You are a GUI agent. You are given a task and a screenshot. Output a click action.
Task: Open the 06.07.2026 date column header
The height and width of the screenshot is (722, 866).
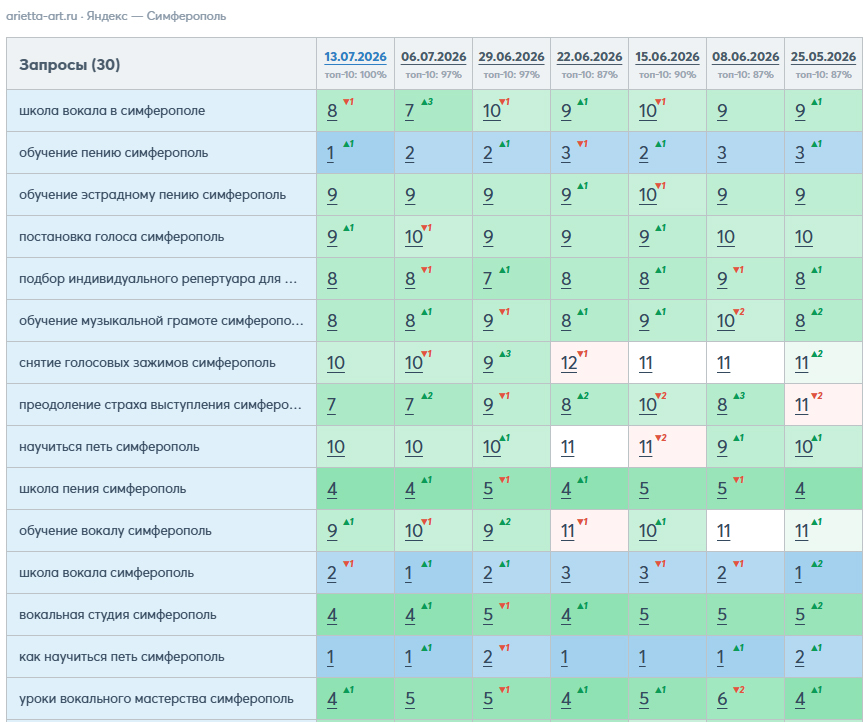[434, 57]
